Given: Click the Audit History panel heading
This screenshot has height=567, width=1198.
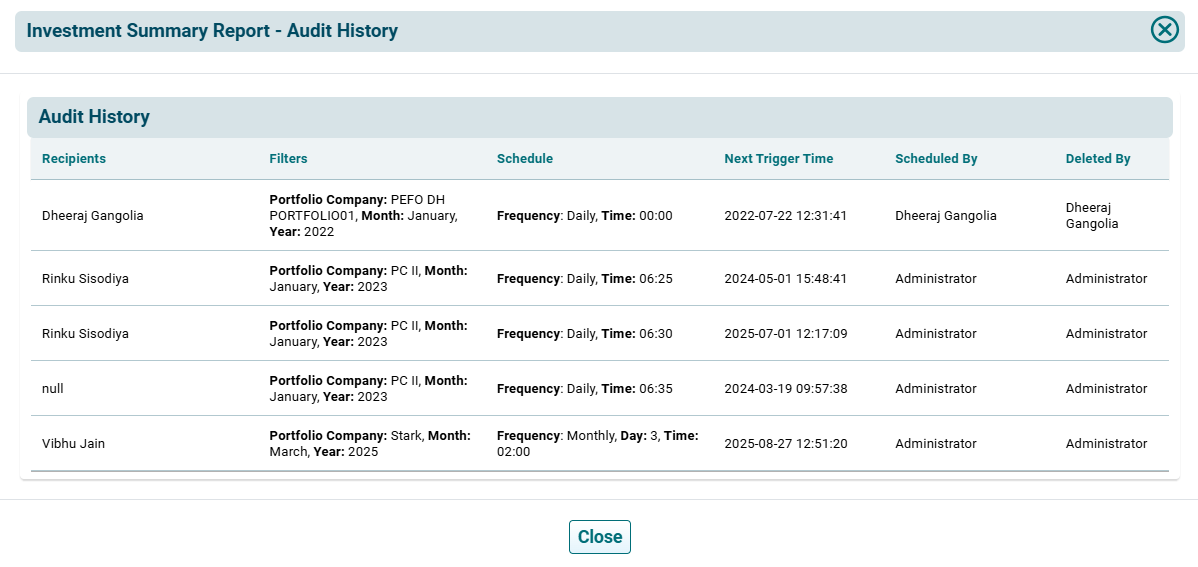Looking at the screenshot, I should pos(94,117).
